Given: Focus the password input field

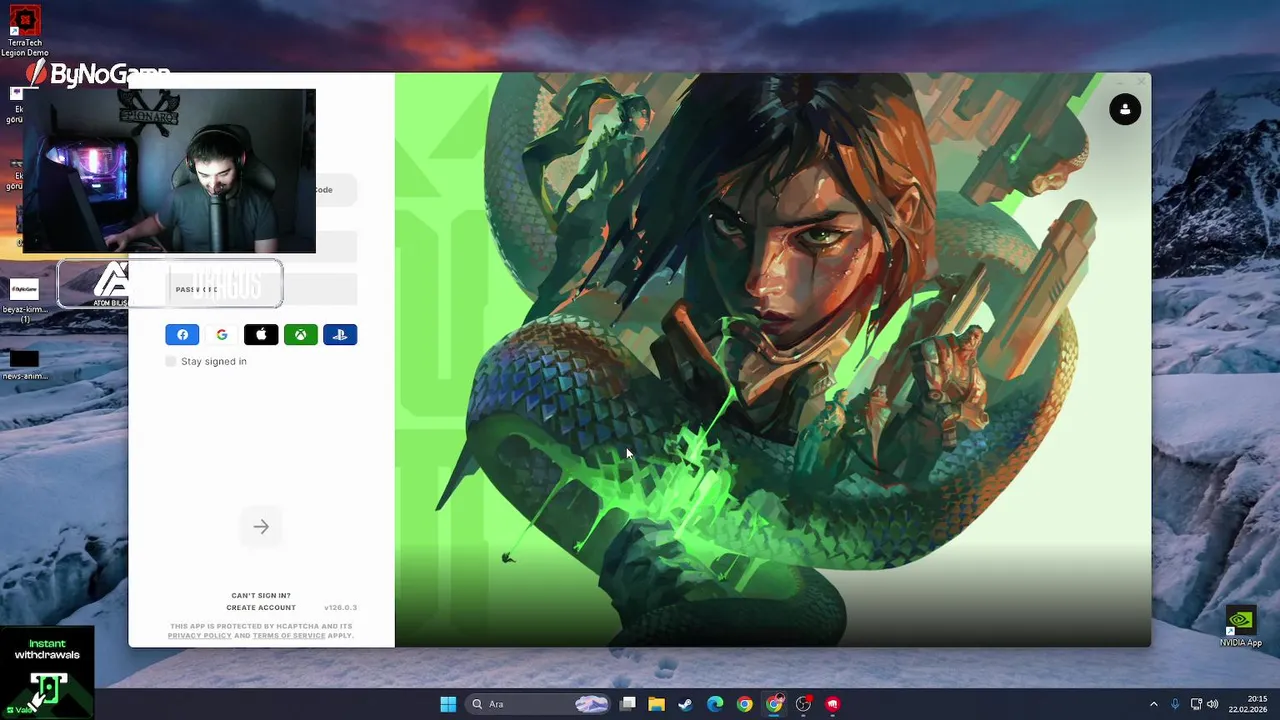Looking at the screenshot, I should (260, 289).
